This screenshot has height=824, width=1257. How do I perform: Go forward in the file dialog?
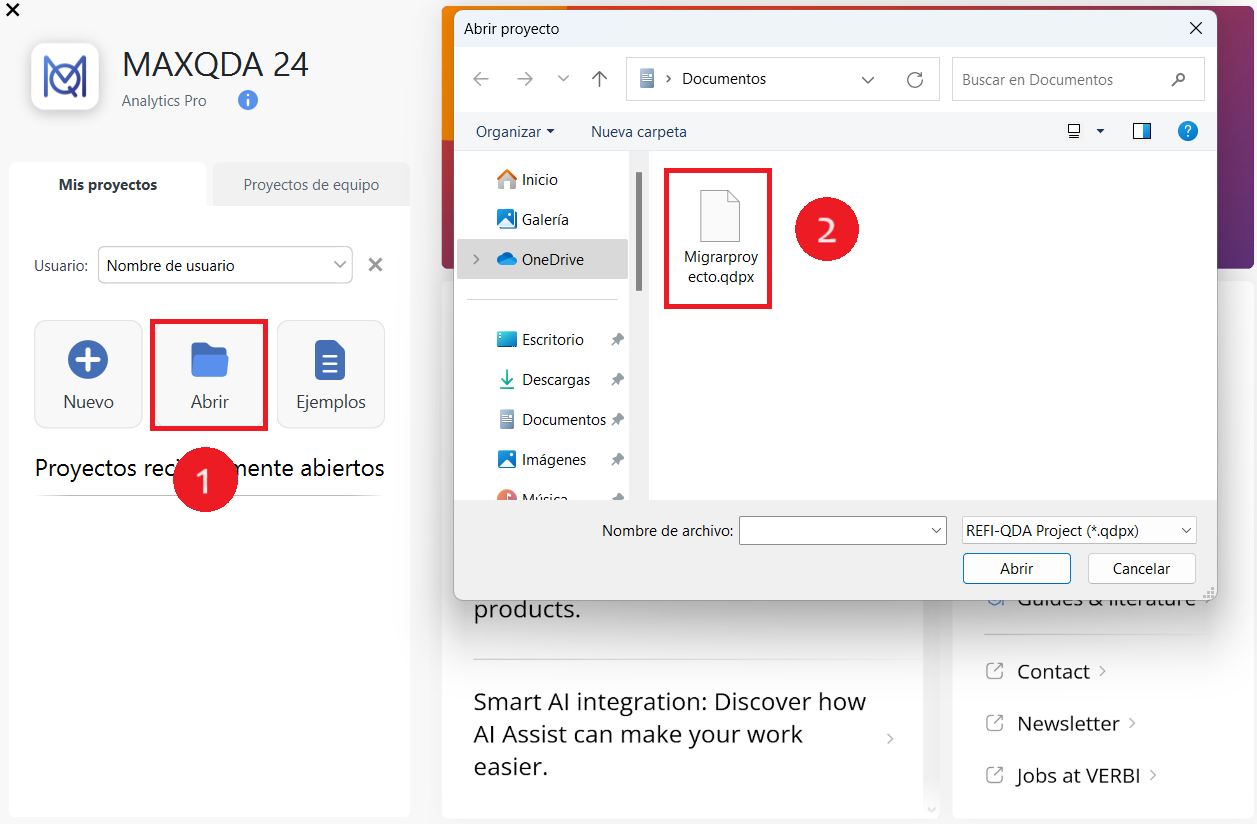[525, 79]
